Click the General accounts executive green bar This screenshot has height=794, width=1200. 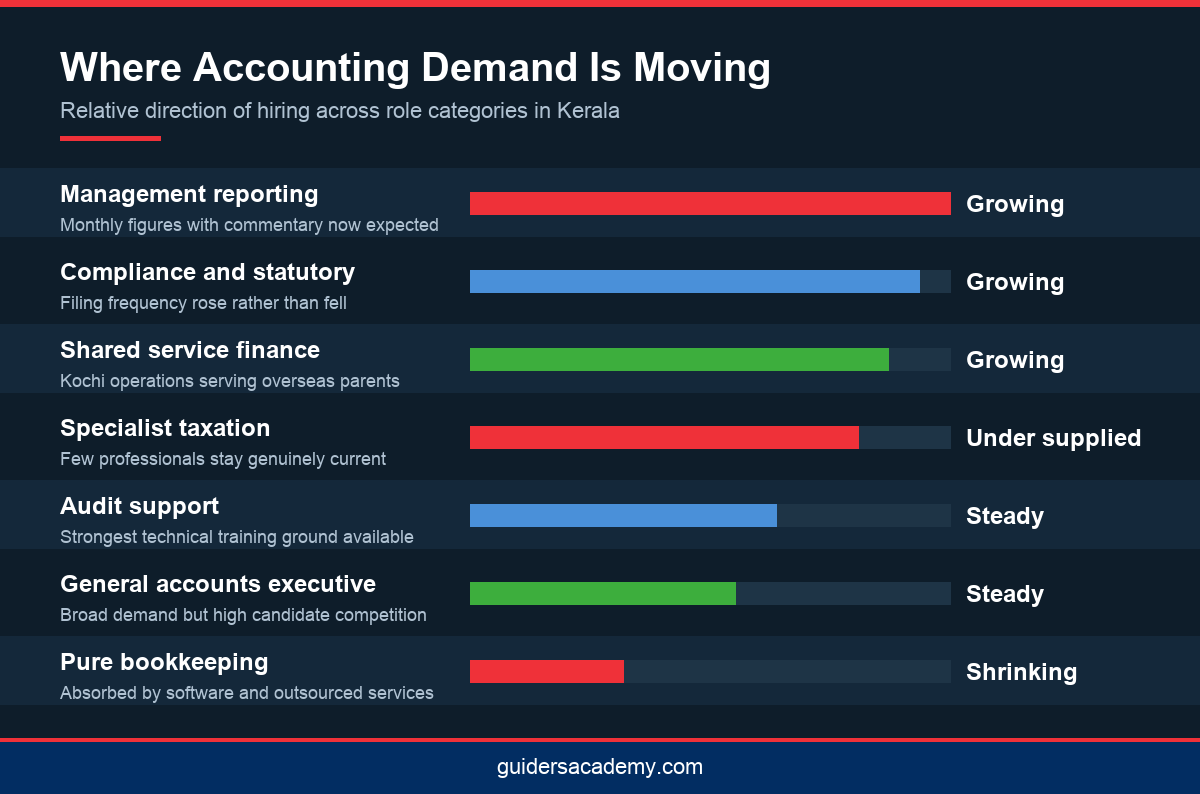tap(603, 594)
